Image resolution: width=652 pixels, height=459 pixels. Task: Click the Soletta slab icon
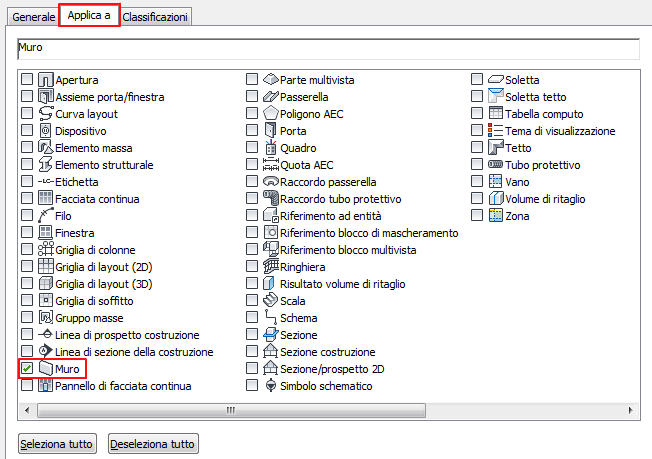495,80
